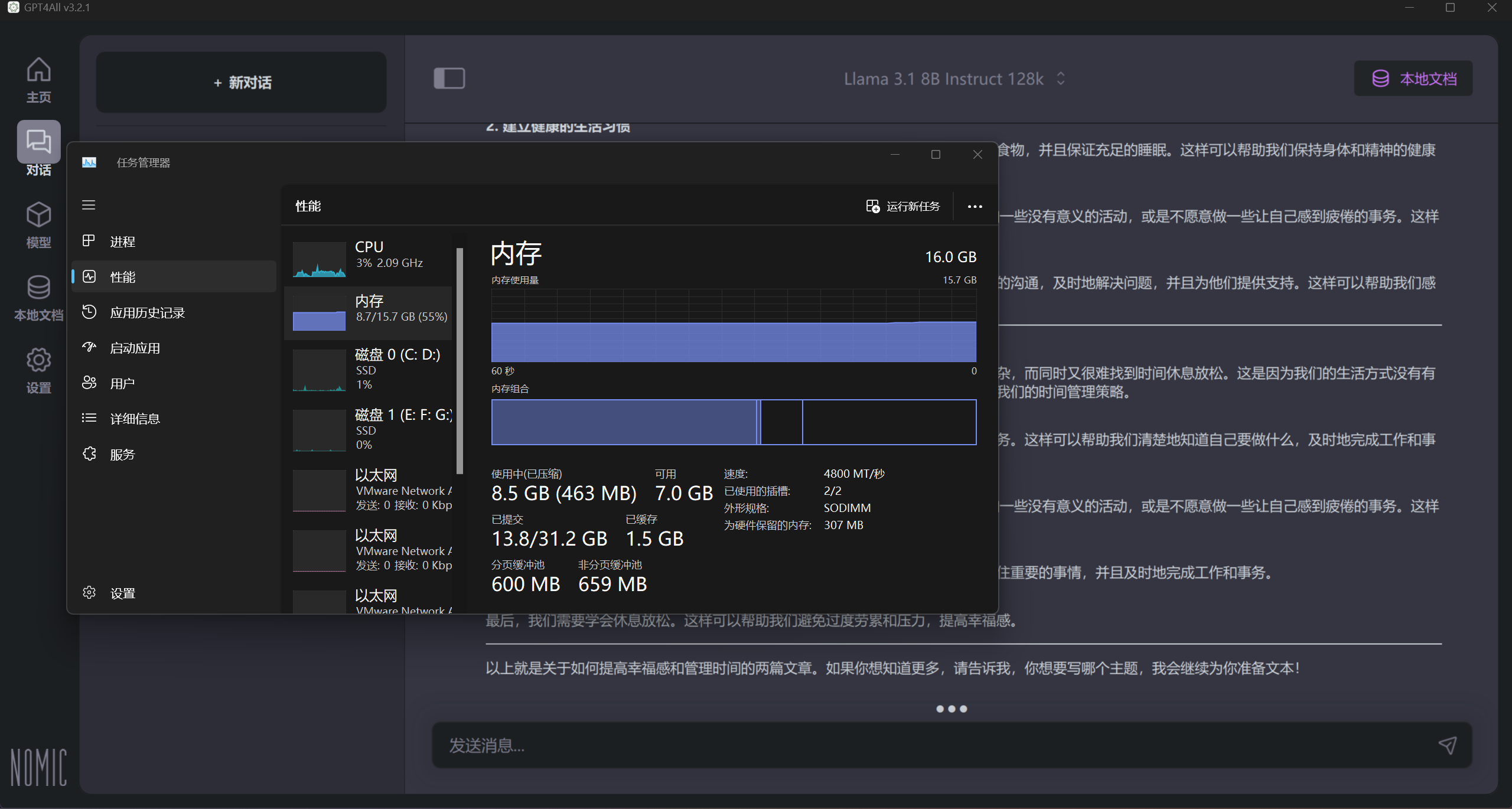
Task: Select the Startup apps (启动应用) icon
Action: 89,347
